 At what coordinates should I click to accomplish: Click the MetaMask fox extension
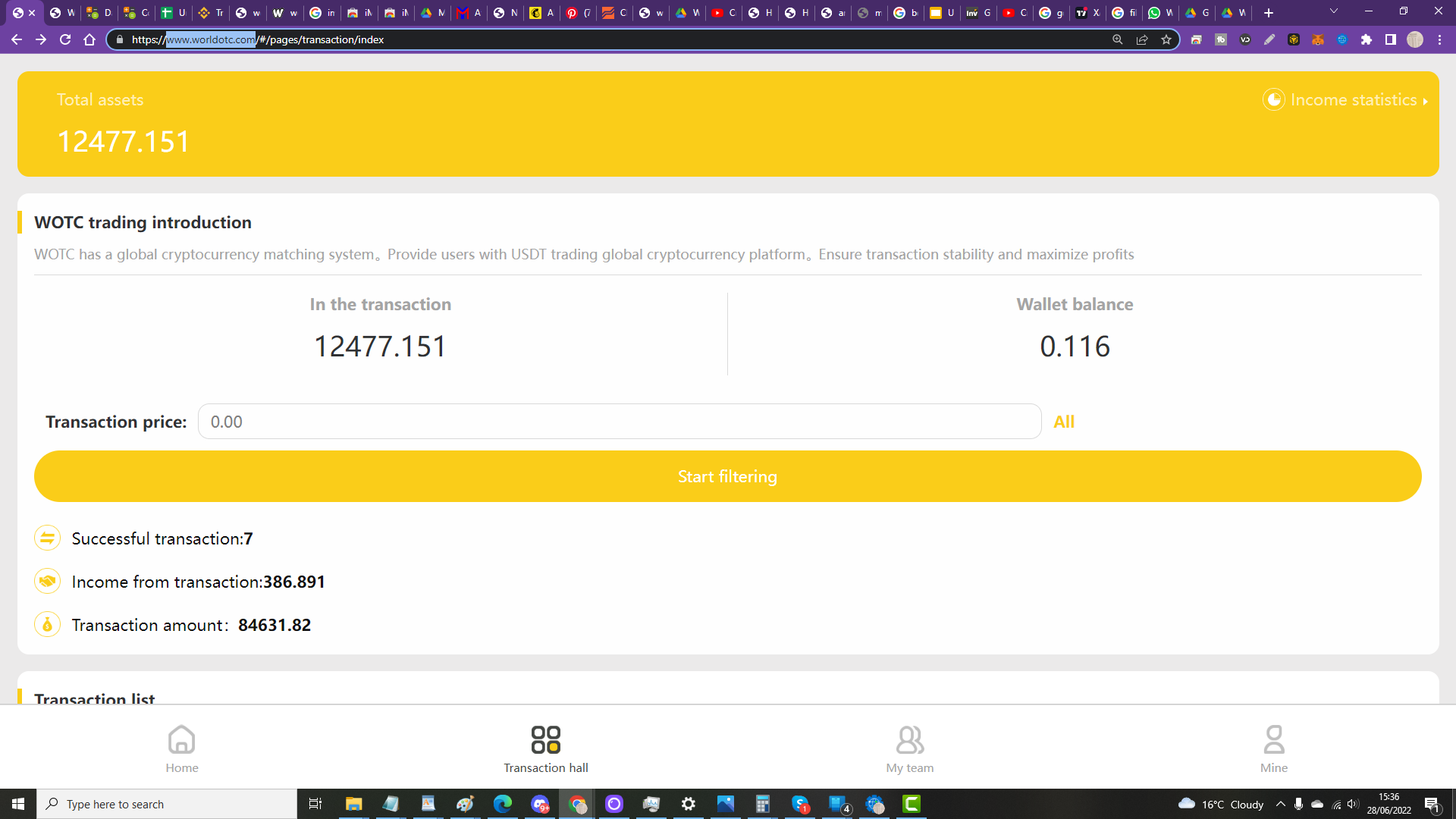(1318, 39)
